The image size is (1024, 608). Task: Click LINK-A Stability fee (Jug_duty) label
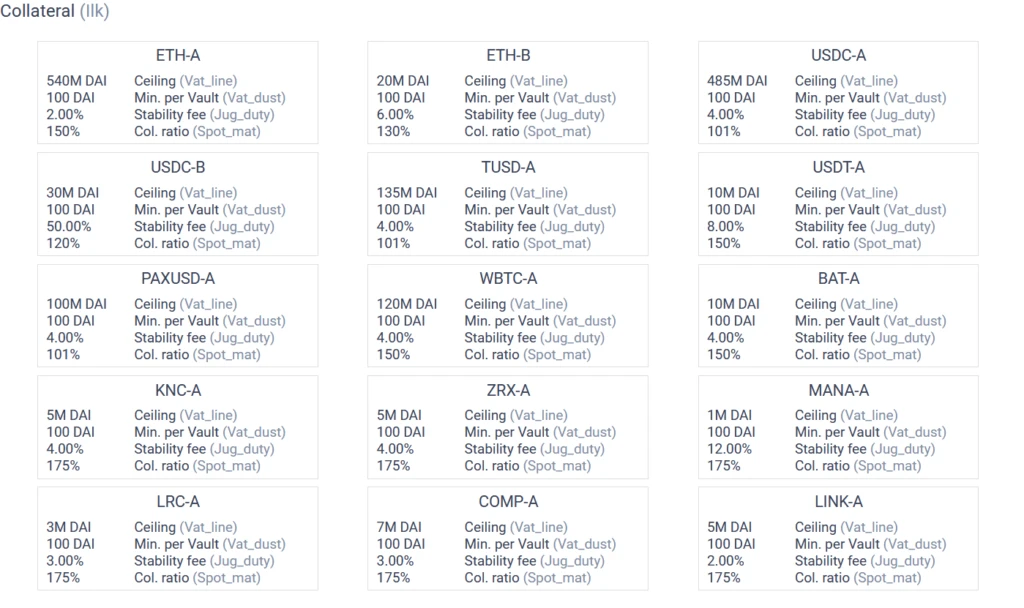click(865, 561)
